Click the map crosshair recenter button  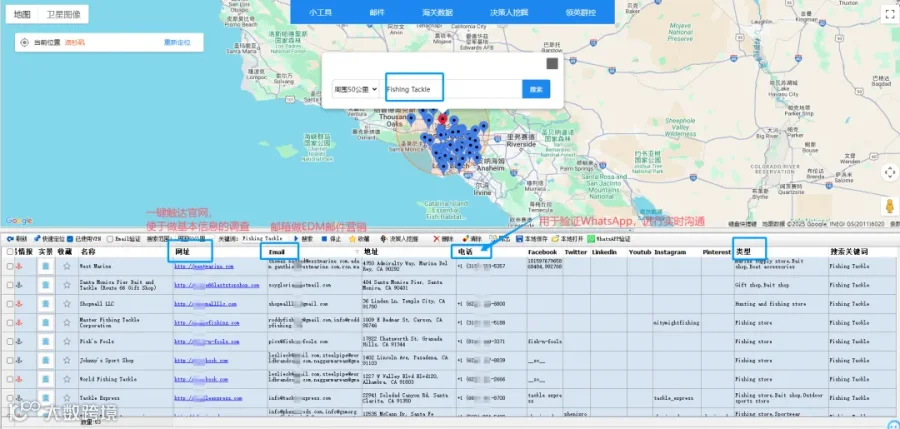(890, 172)
